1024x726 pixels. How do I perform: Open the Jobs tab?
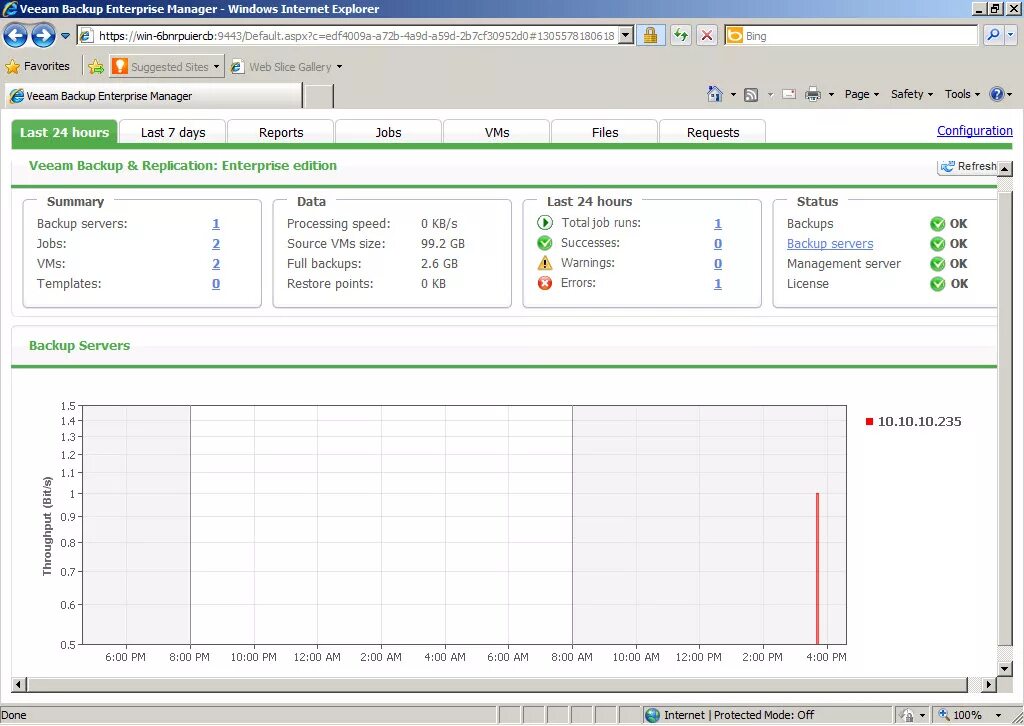[389, 133]
